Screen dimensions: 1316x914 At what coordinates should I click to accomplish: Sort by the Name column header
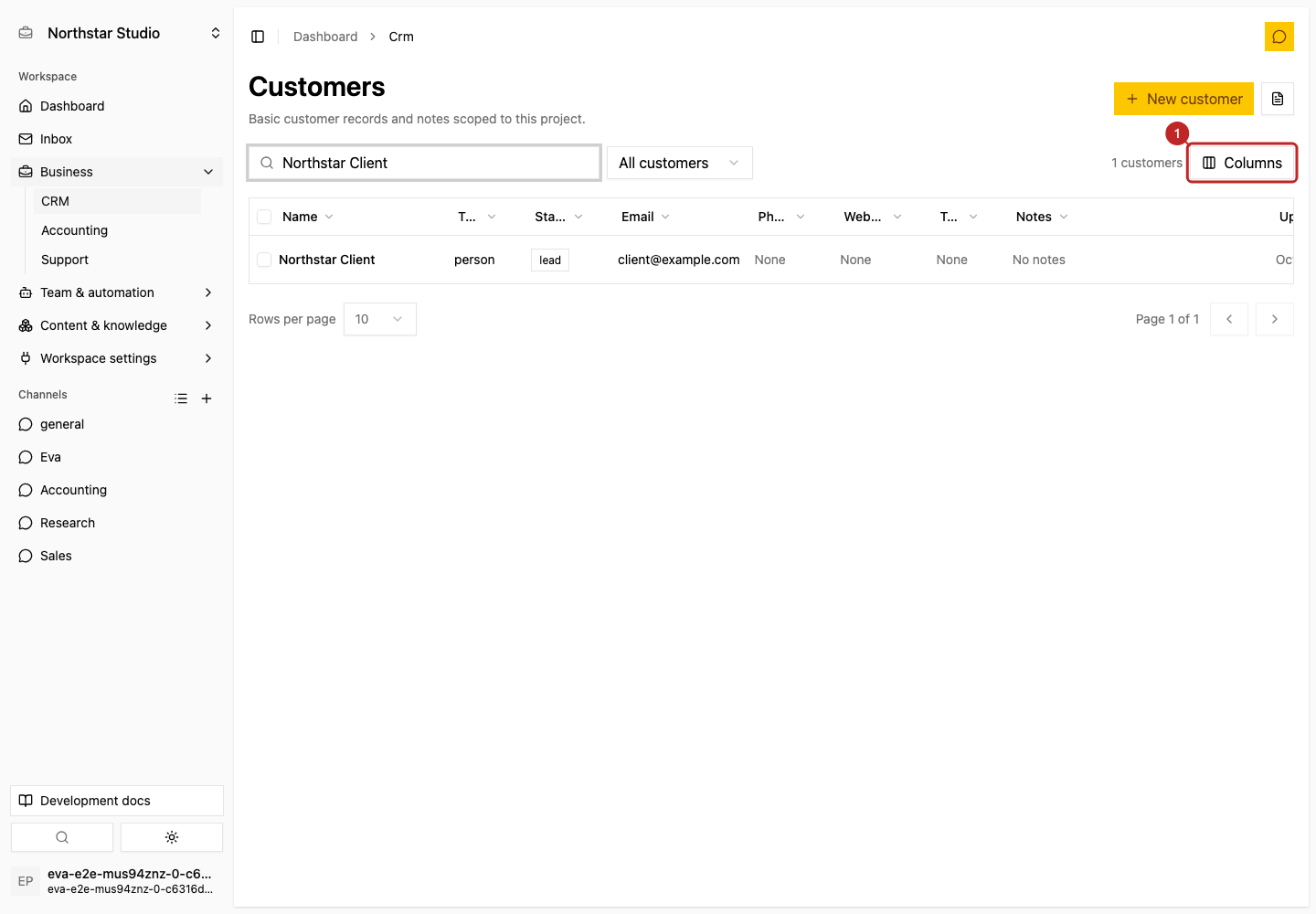[x=308, y=217]
